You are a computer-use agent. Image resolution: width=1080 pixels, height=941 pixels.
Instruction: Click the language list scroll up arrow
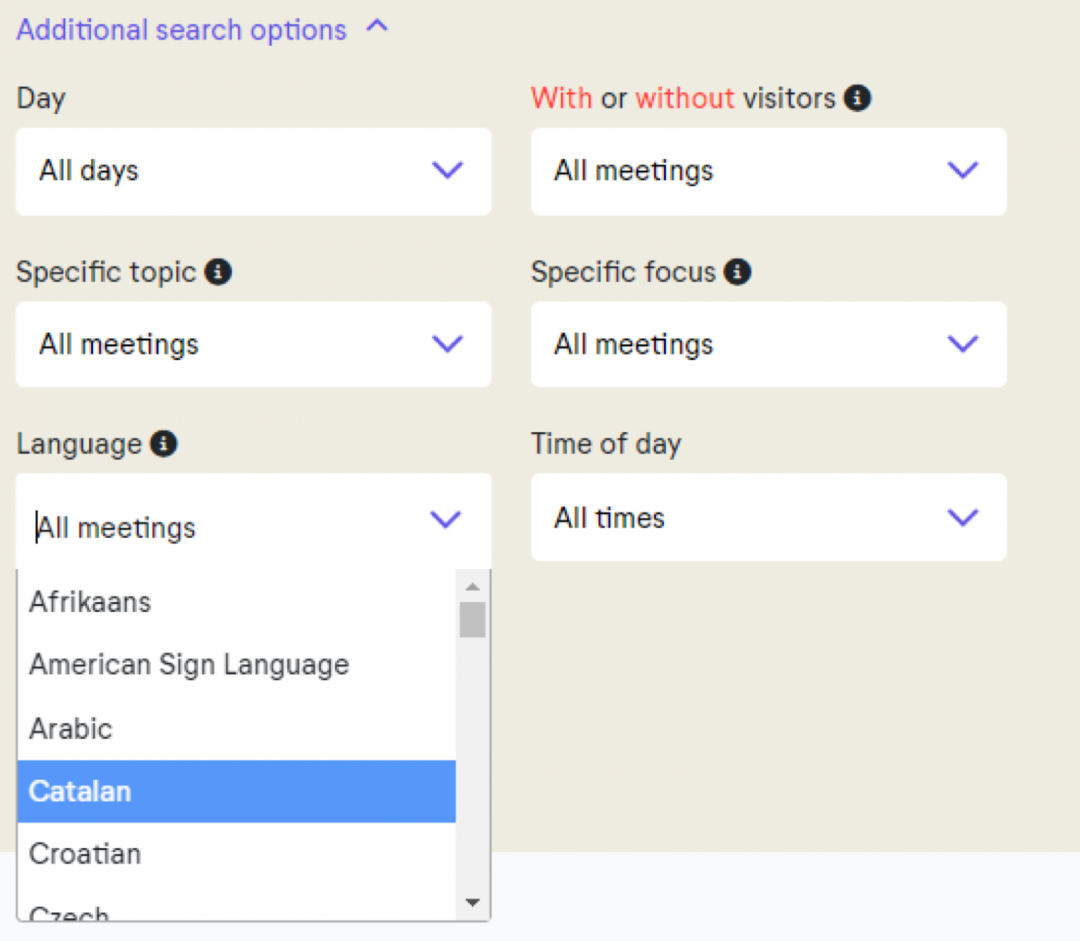[473, 587]
